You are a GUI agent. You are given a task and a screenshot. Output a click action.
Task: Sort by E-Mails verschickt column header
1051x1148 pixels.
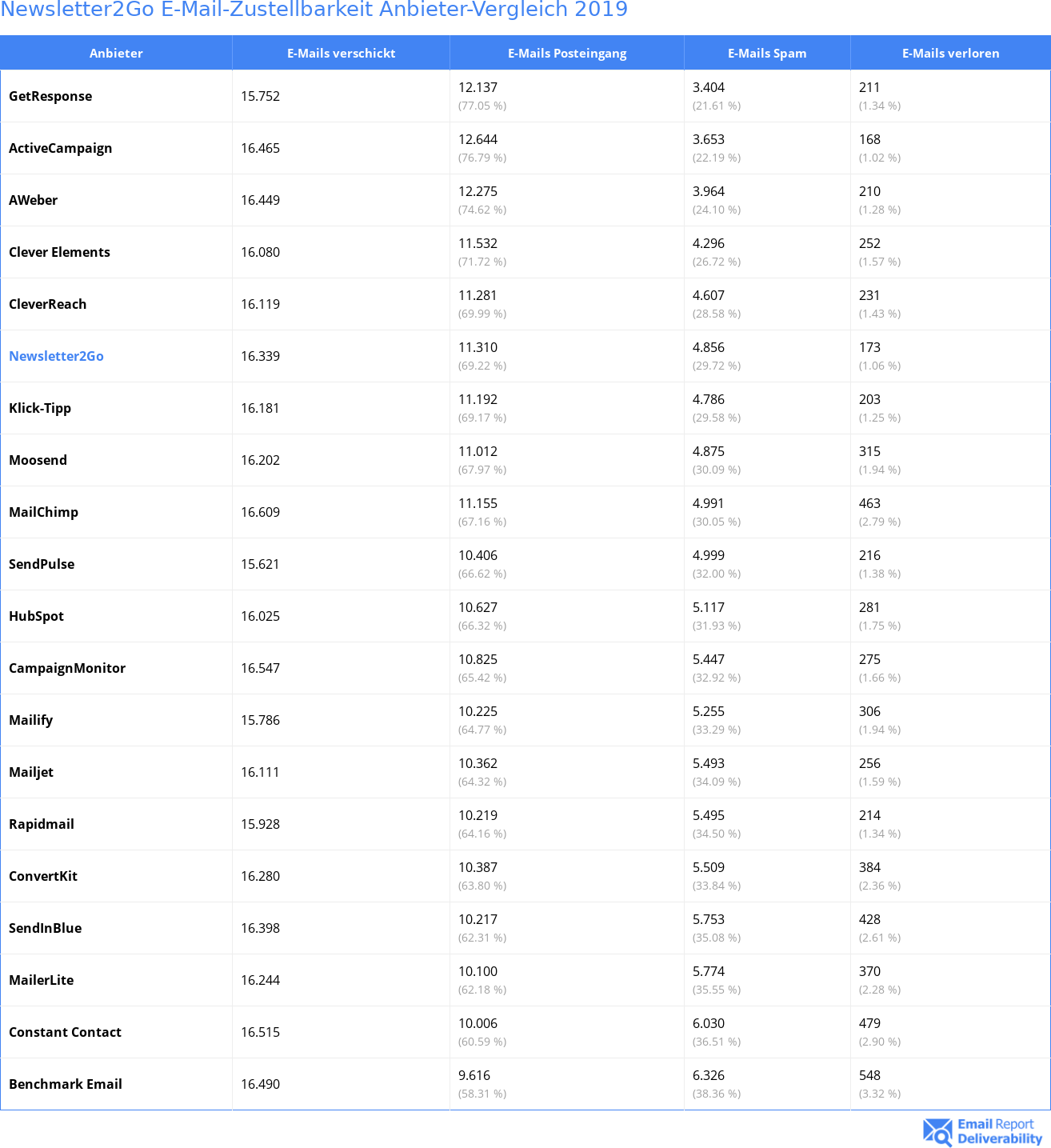tap(342, 53)
